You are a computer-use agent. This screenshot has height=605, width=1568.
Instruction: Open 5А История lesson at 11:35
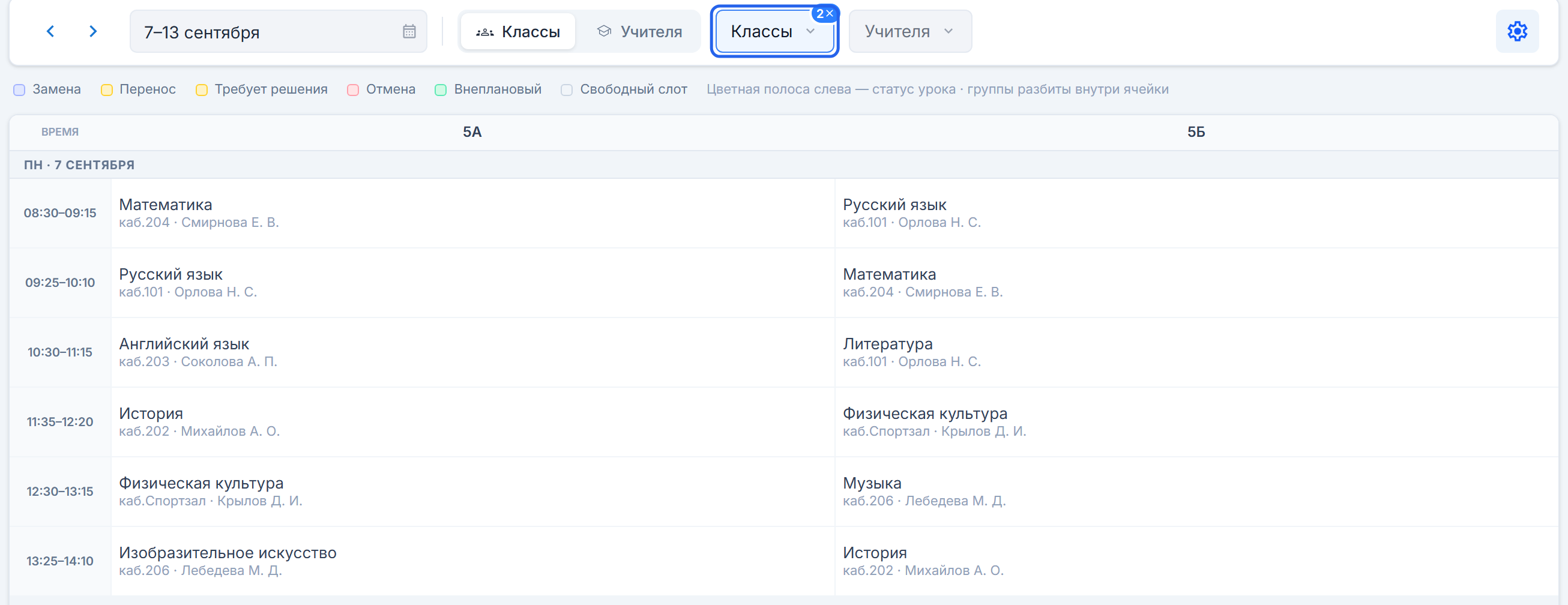coord(473,422)
